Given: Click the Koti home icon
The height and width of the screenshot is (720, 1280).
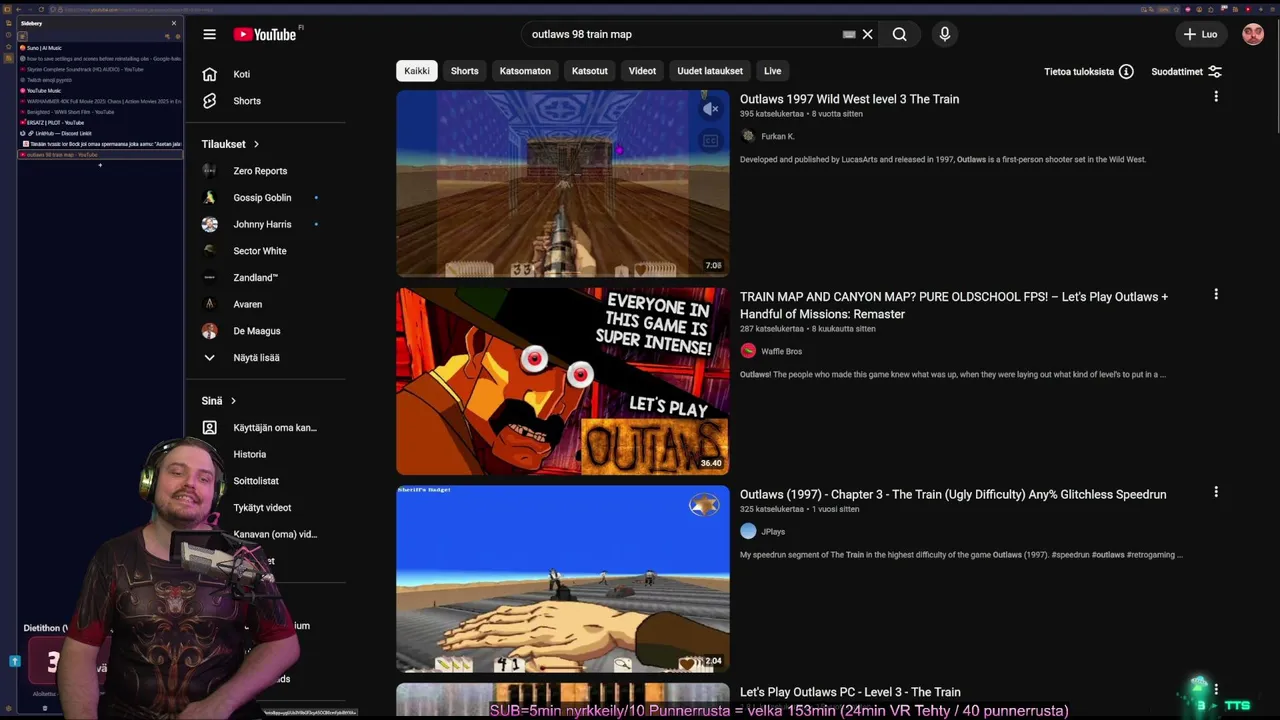Looking at the screenshot, I should (209, 74).
